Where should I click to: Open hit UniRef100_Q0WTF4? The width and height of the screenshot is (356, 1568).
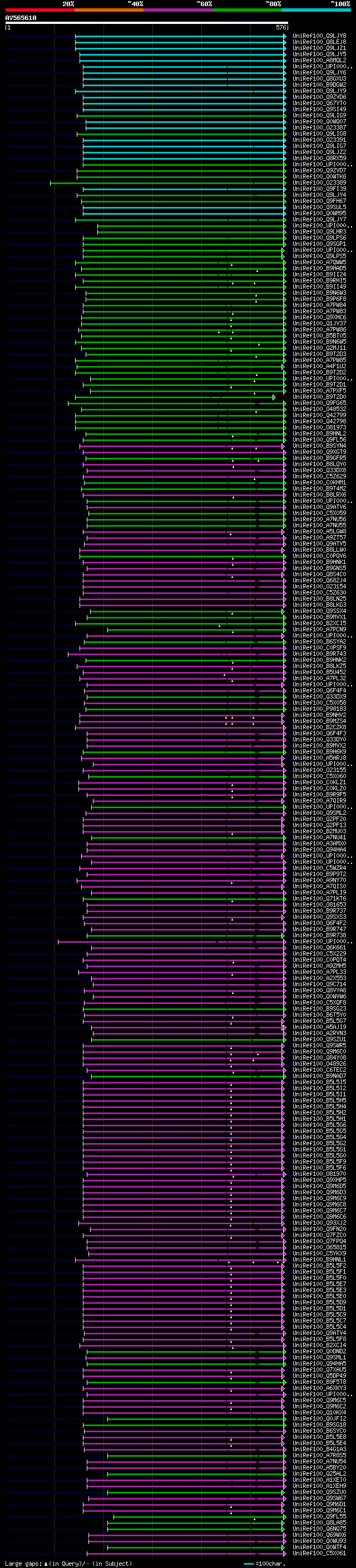pos(319,1547)
